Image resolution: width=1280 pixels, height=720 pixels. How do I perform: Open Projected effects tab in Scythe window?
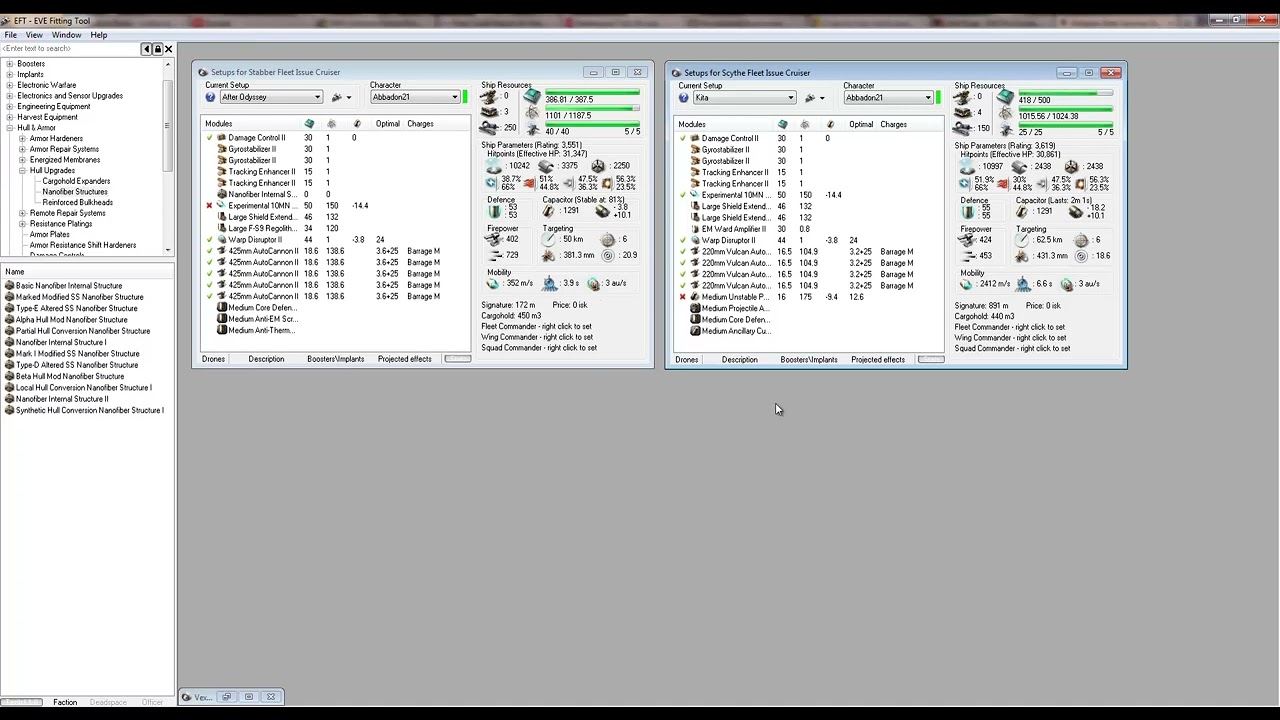878,360
